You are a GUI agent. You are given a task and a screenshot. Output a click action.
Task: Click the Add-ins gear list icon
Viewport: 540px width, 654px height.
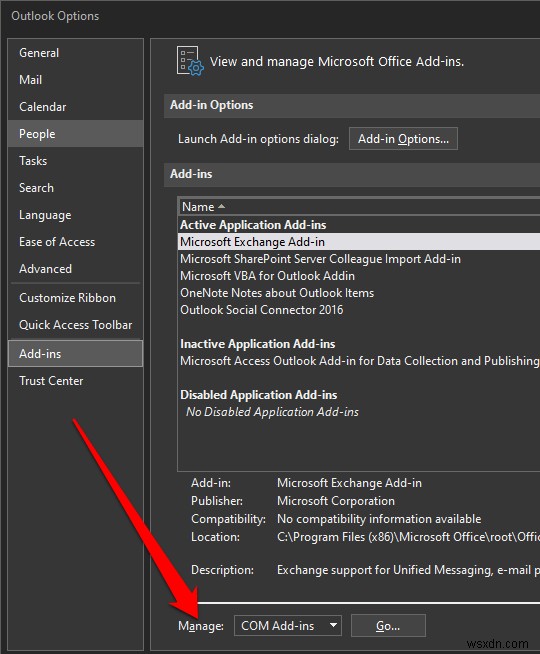[x=190, y=61]
